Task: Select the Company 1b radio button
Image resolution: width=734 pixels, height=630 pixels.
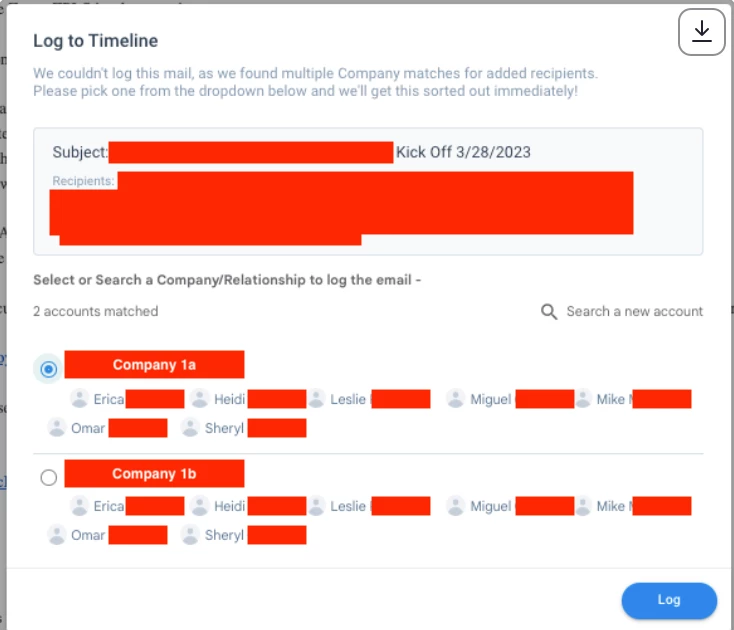Action: coord(48,477)
